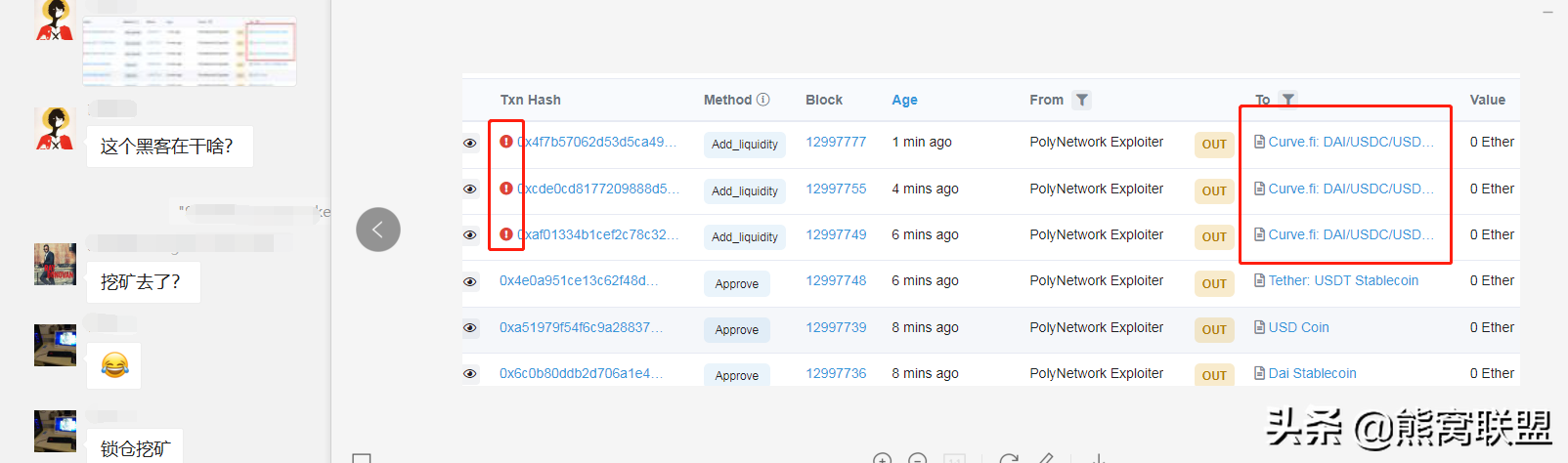1568x463 pixels.
Task: Click the red error icon on block 12997777 row
Action: click(506, 142)
